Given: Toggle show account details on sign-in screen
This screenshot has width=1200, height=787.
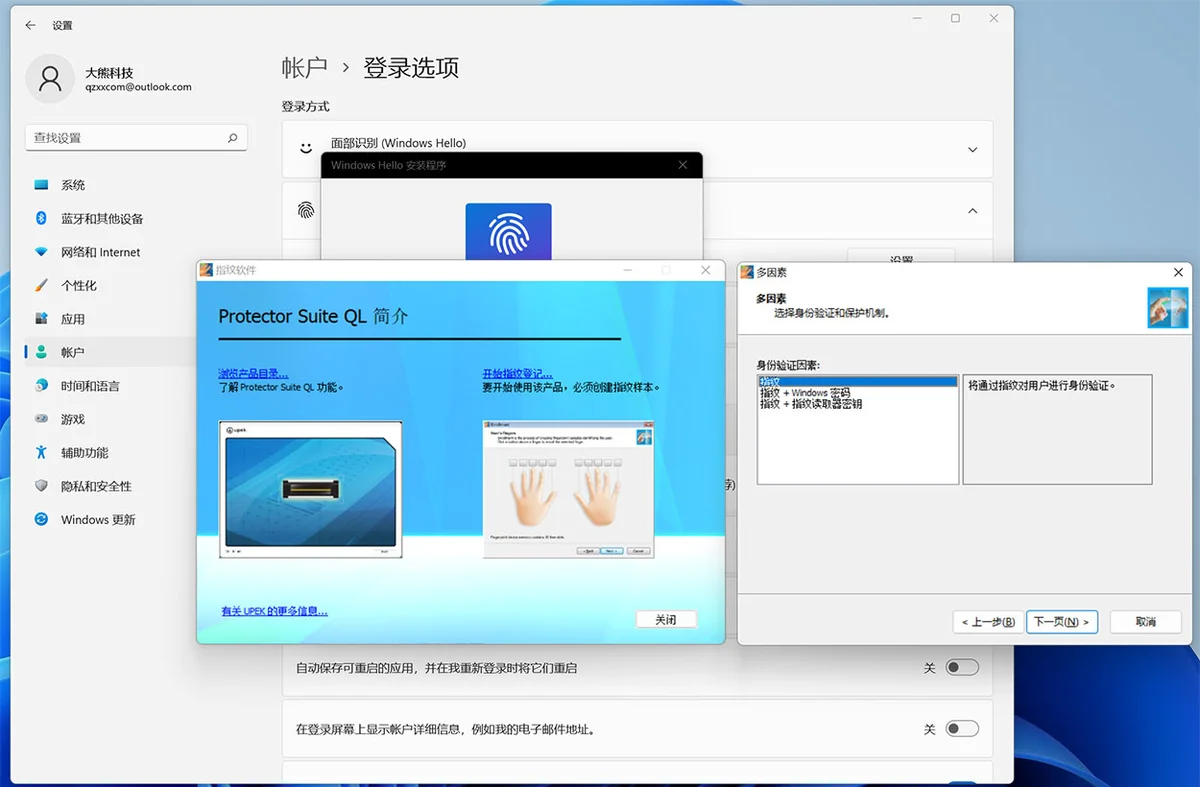Looking at the screenshot, I should click(961, 729).
